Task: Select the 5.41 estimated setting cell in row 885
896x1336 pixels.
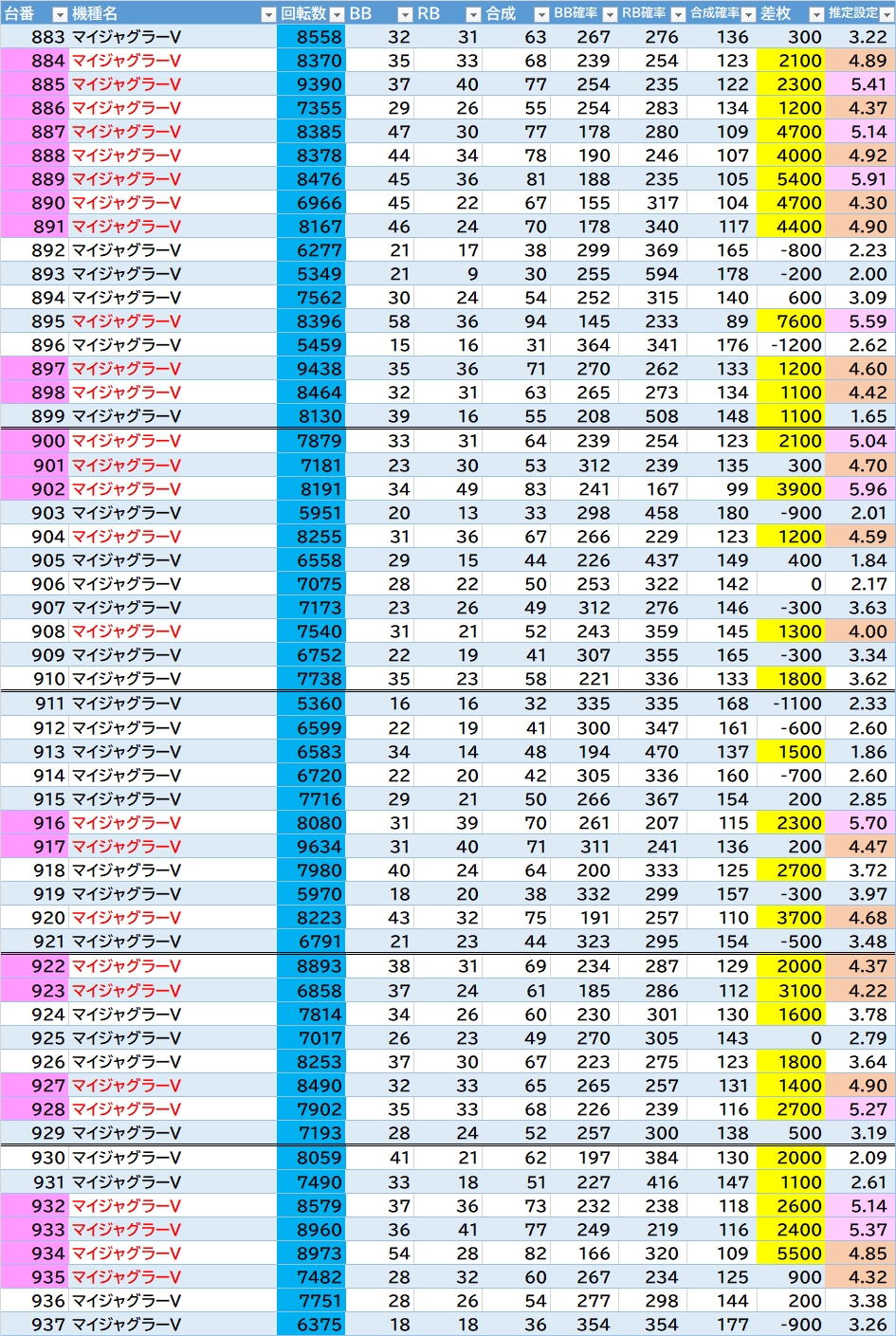Action: coord(860,84)
